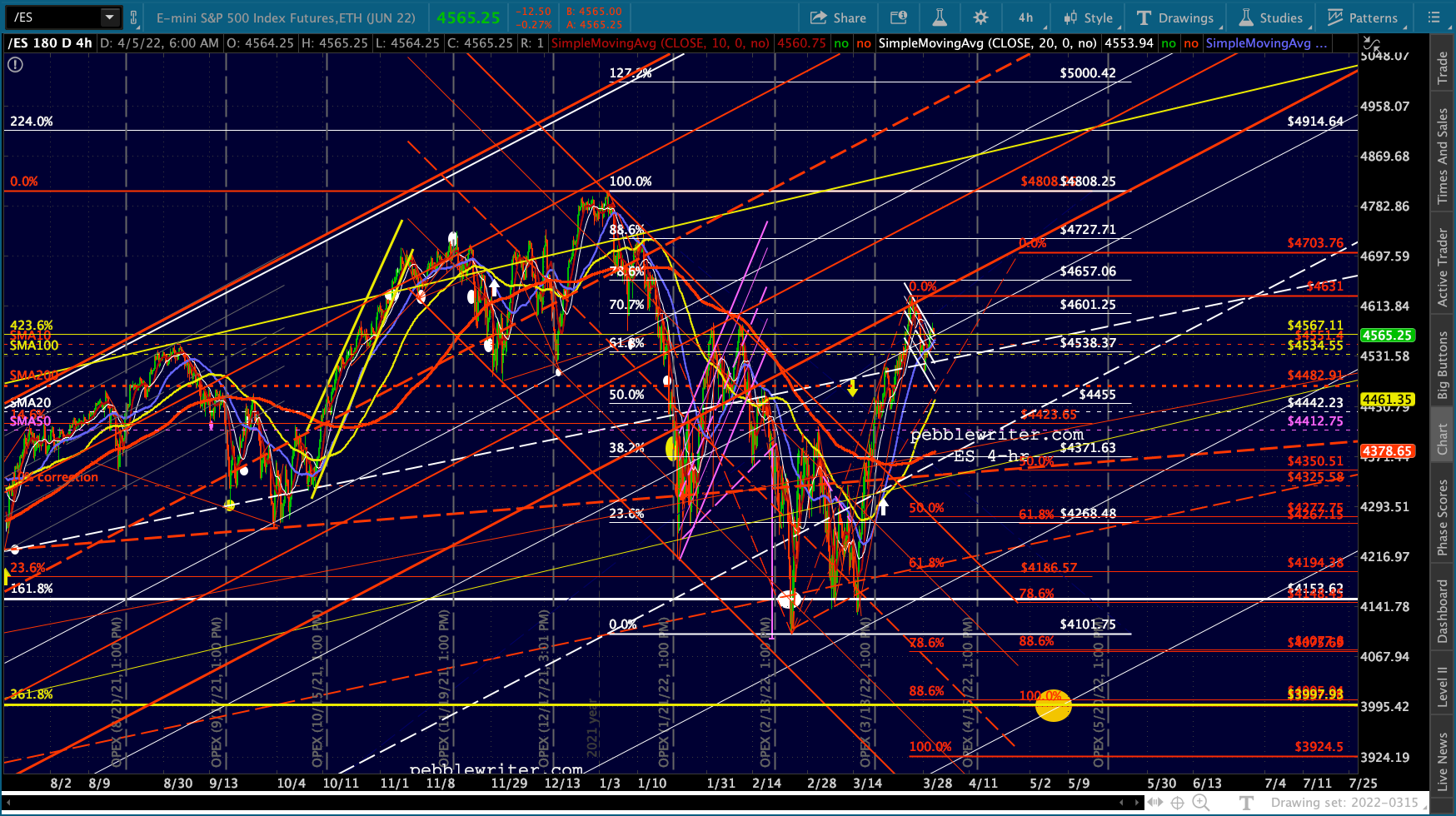This screenshot has height=816, width=1456.
Task: Open the Drawing set: 2022-0315 selector
Action: 1344,803
